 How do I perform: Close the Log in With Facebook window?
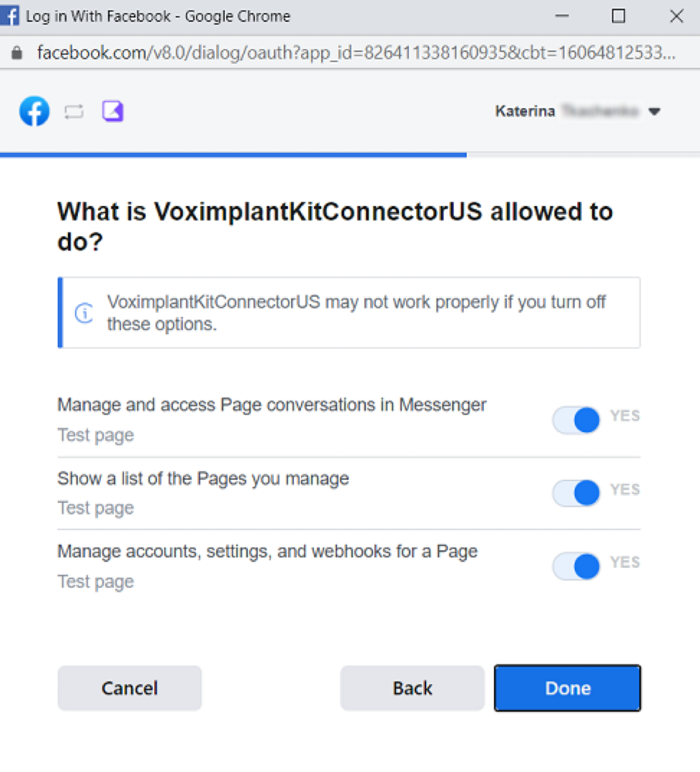pos(677,16)
